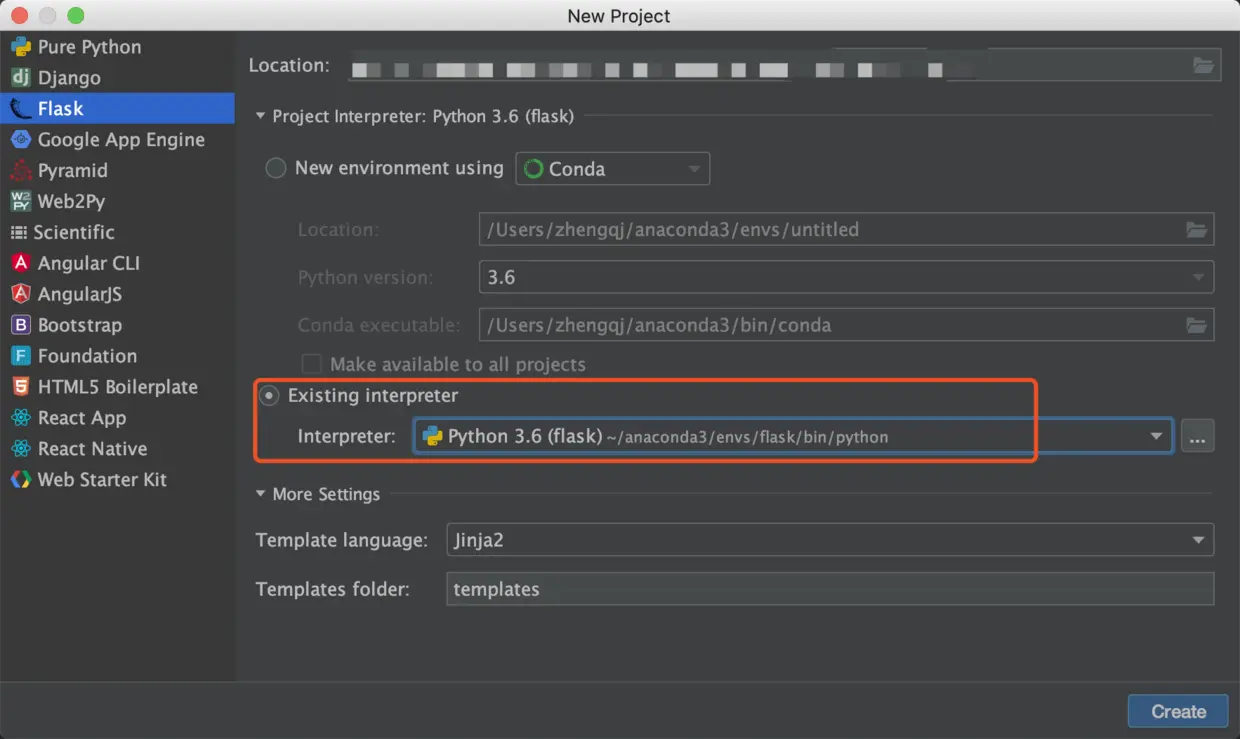Image resolution: width=1240 pixels, height=739 pixels.
Task: Browse for project Location folder icon
Action: point(1204,66)
